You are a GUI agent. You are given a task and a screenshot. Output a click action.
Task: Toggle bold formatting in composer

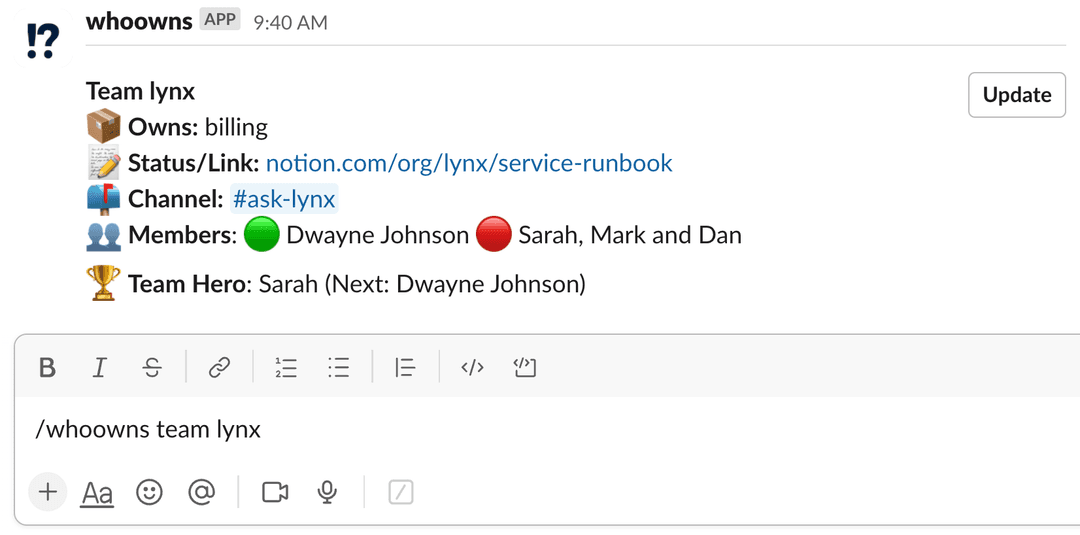(47, 368)
